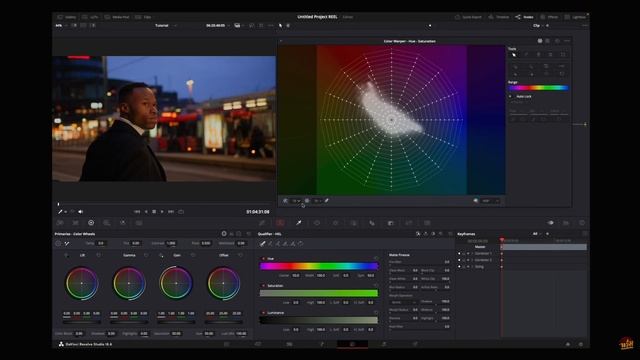Screen dimensions: 640x360
Task: Click the pencil icon below the warper grid
Action: click(x=327, y=201)
